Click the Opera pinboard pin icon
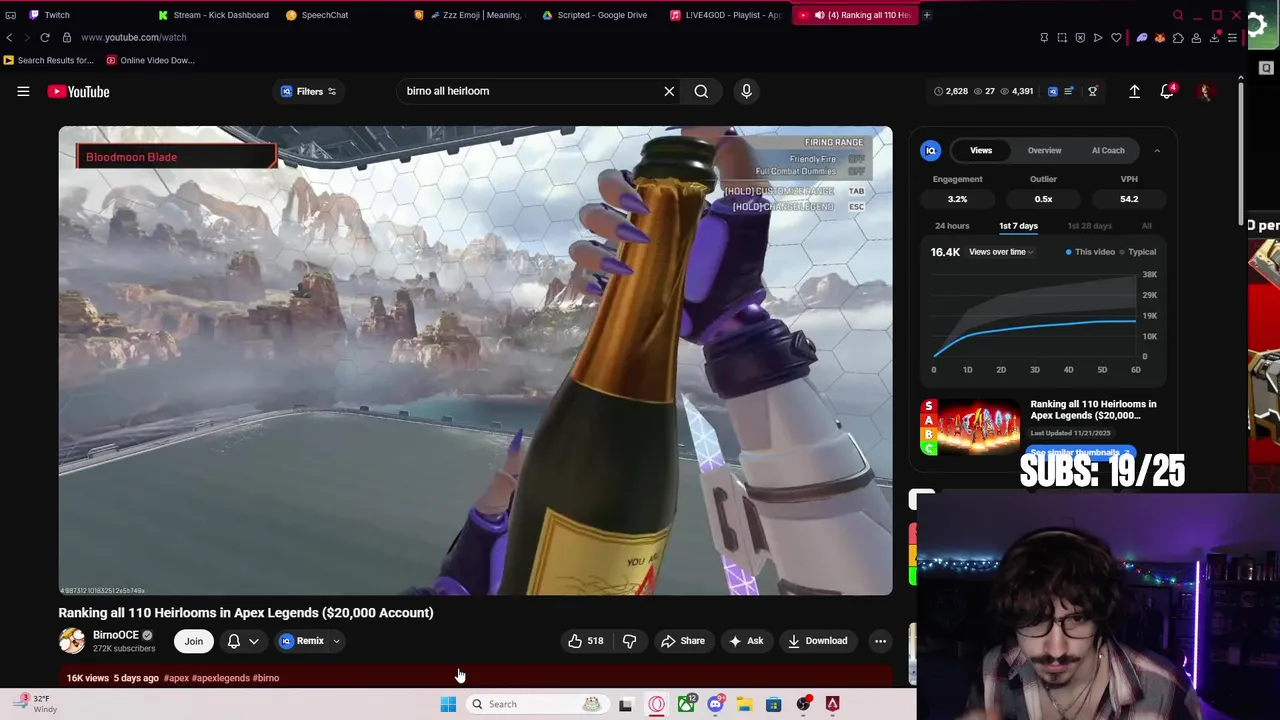 [x=1044, y=38]
